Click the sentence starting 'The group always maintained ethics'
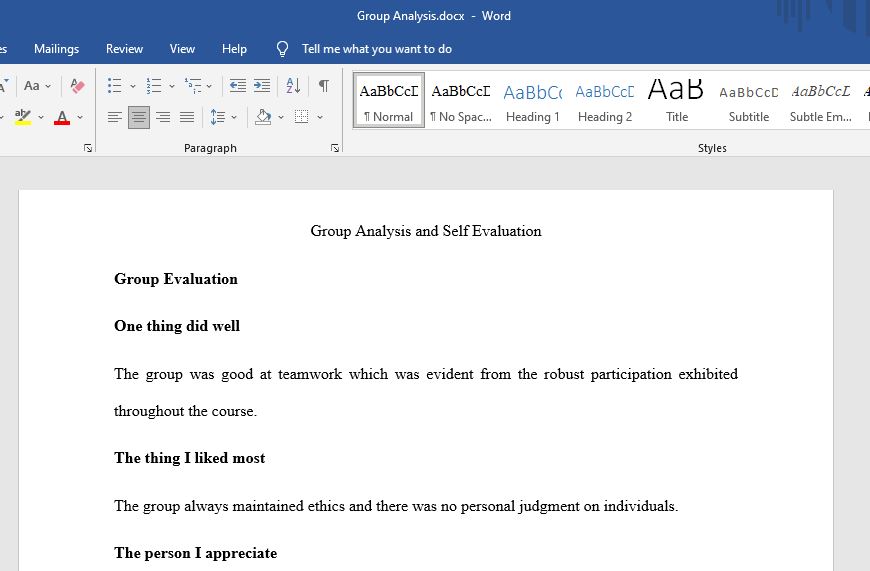The height and width of the screenshot is (571, 870). 396,506
